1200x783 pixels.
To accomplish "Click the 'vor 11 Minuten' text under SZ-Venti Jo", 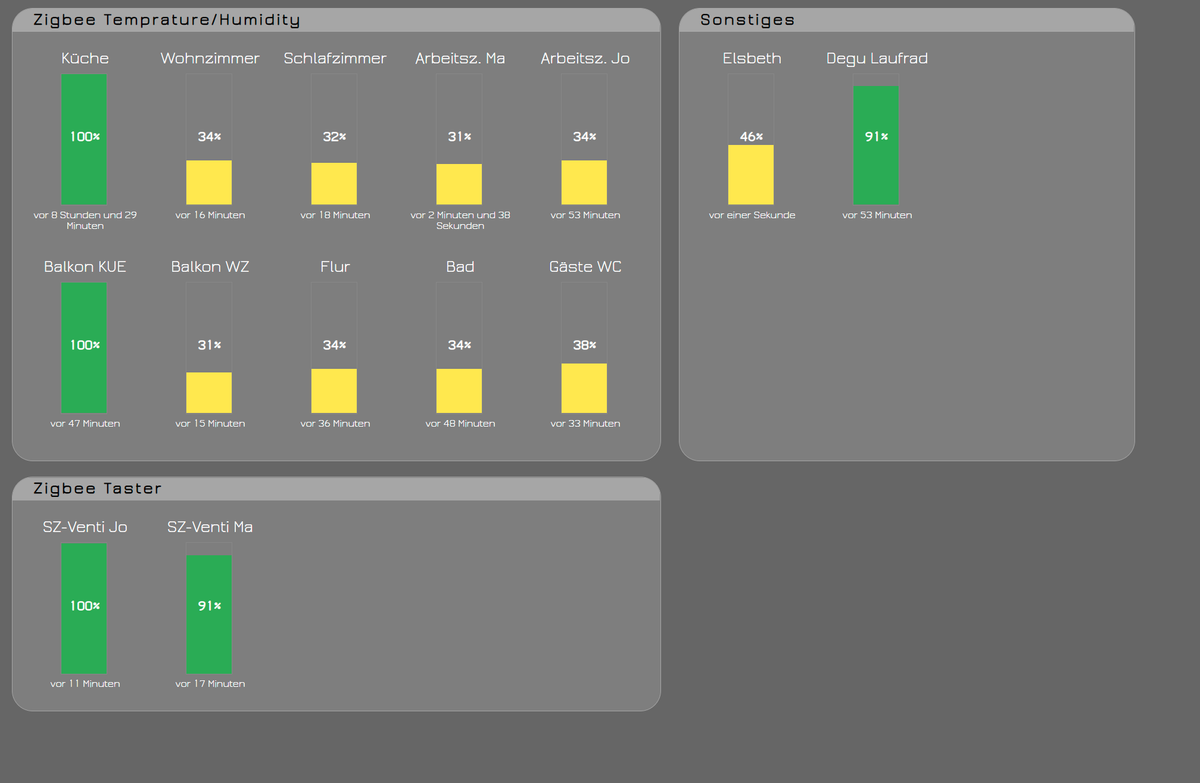I will (84, 683).
